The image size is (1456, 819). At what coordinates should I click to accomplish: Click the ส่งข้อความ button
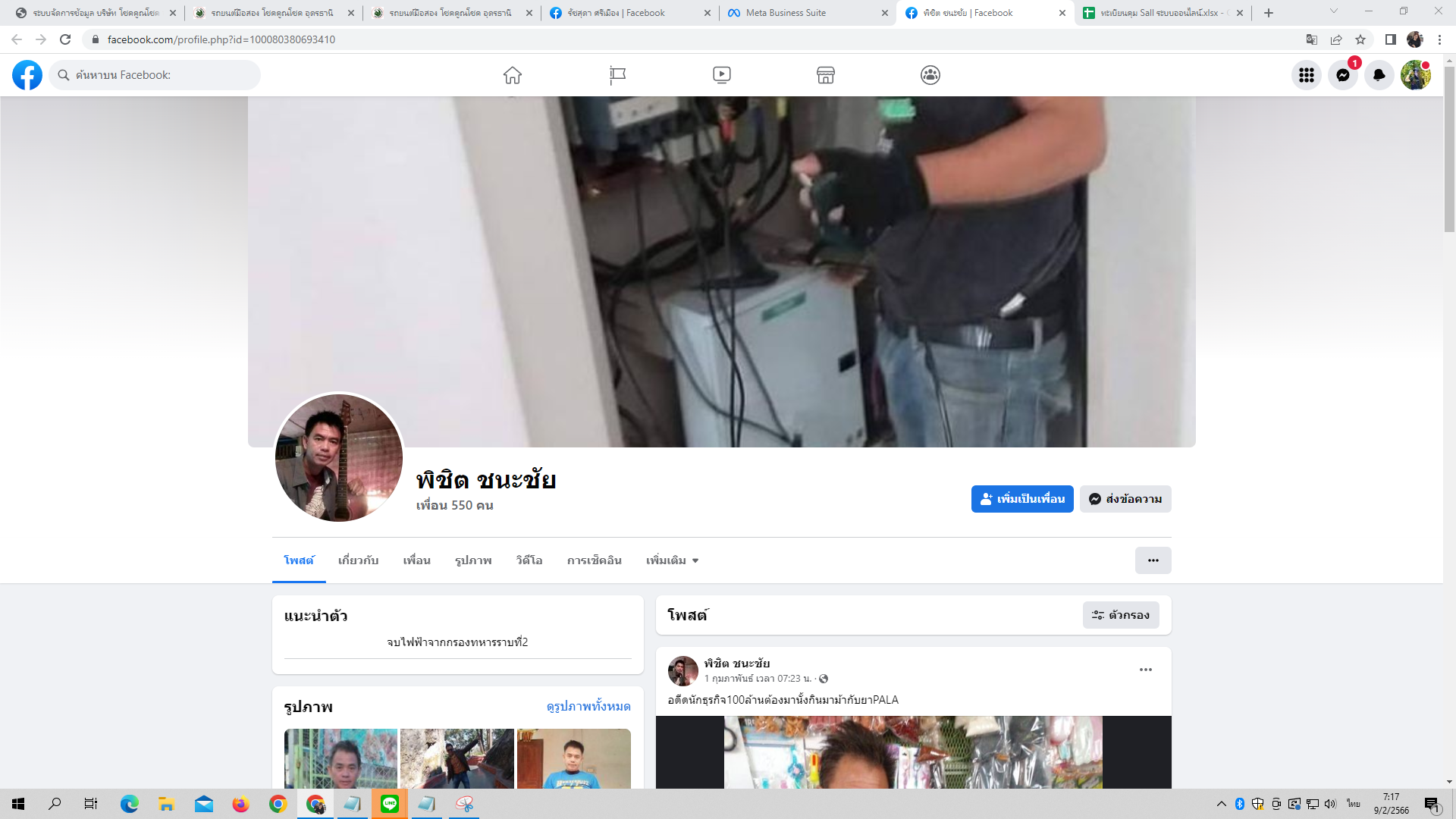(1125, 499)
